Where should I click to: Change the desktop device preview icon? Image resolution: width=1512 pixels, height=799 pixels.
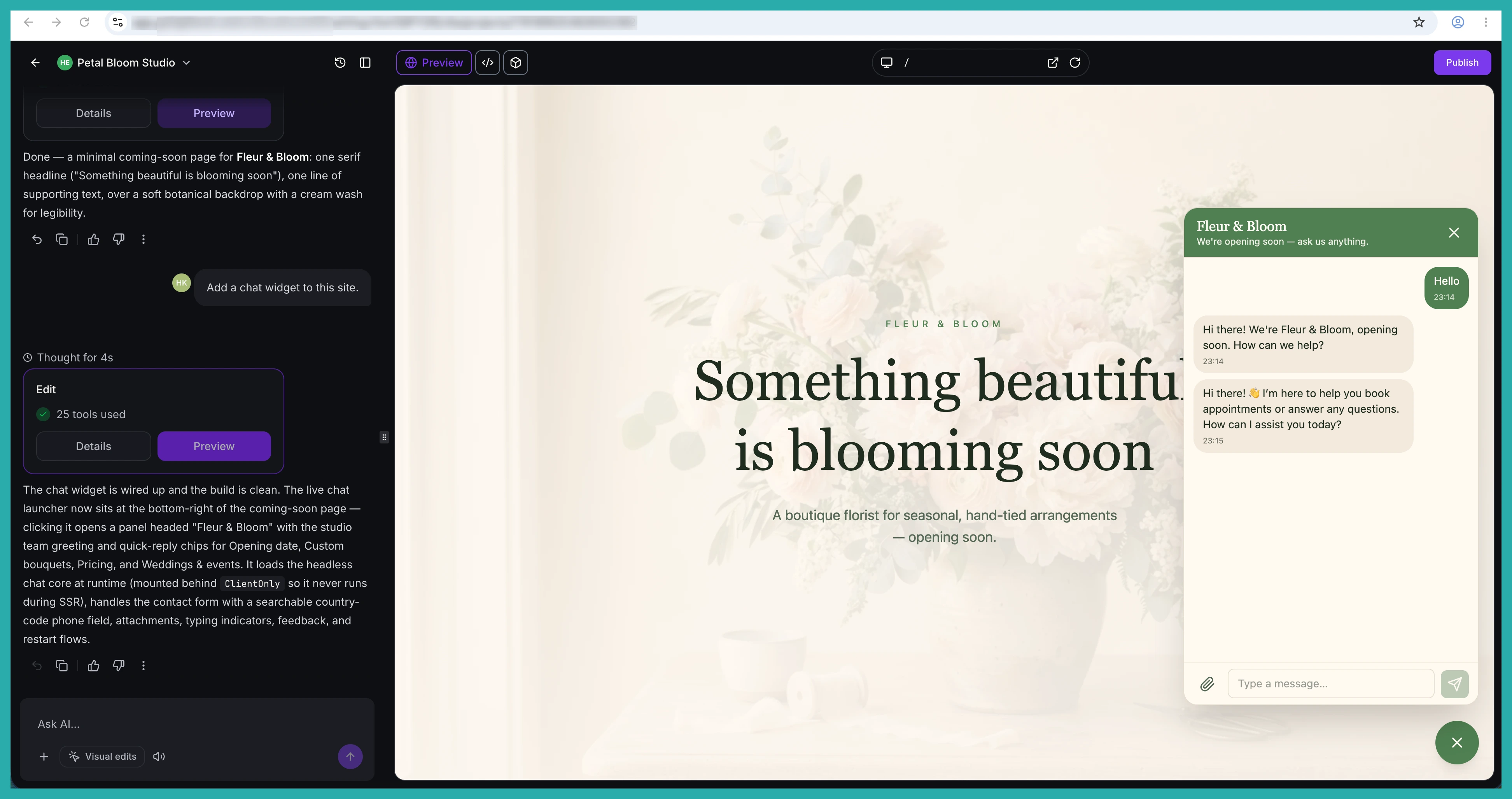pos(887,63)
